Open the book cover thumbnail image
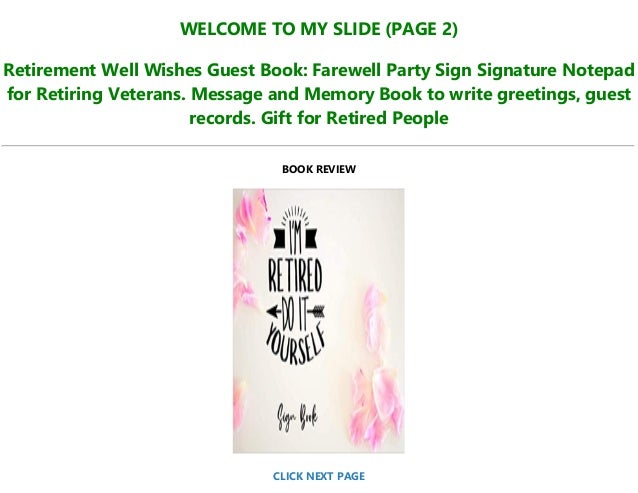This screenshot has height=493, width=638. [319, 321]
